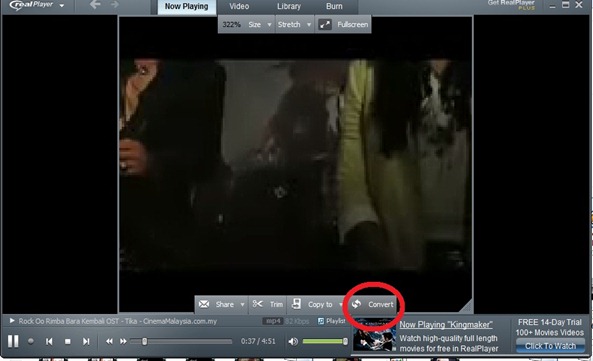Expand the Size dropdown arrow
The height and width of the screenshot is (361, 593).
tap(269, 25)
